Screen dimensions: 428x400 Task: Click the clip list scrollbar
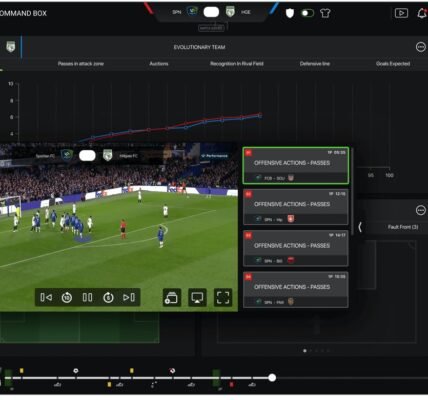352,190
